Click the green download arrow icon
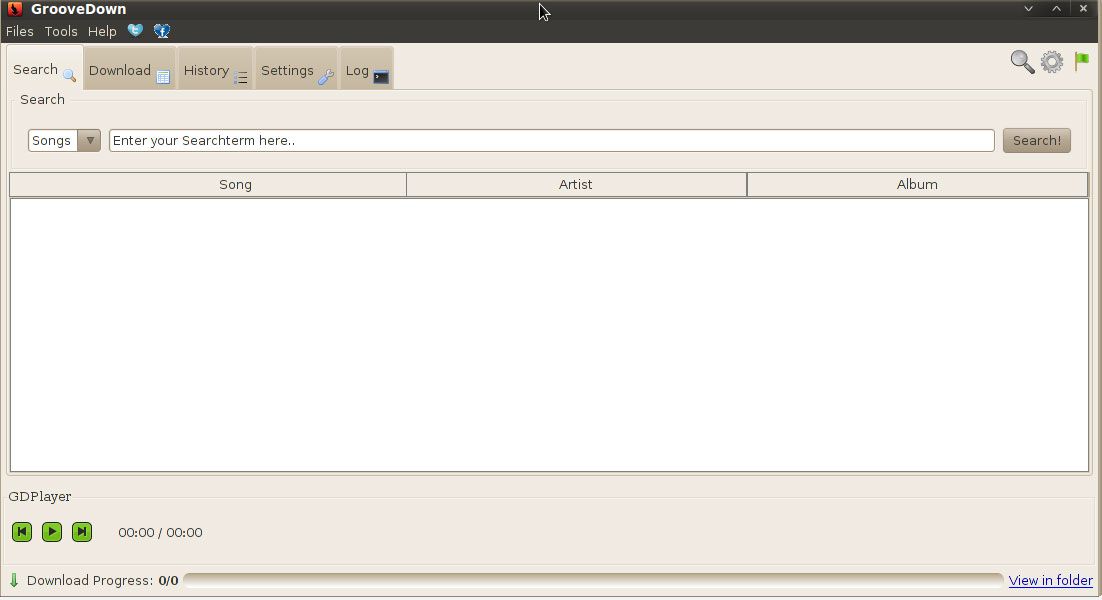The image size is (1102, 600). coord(14,580)
